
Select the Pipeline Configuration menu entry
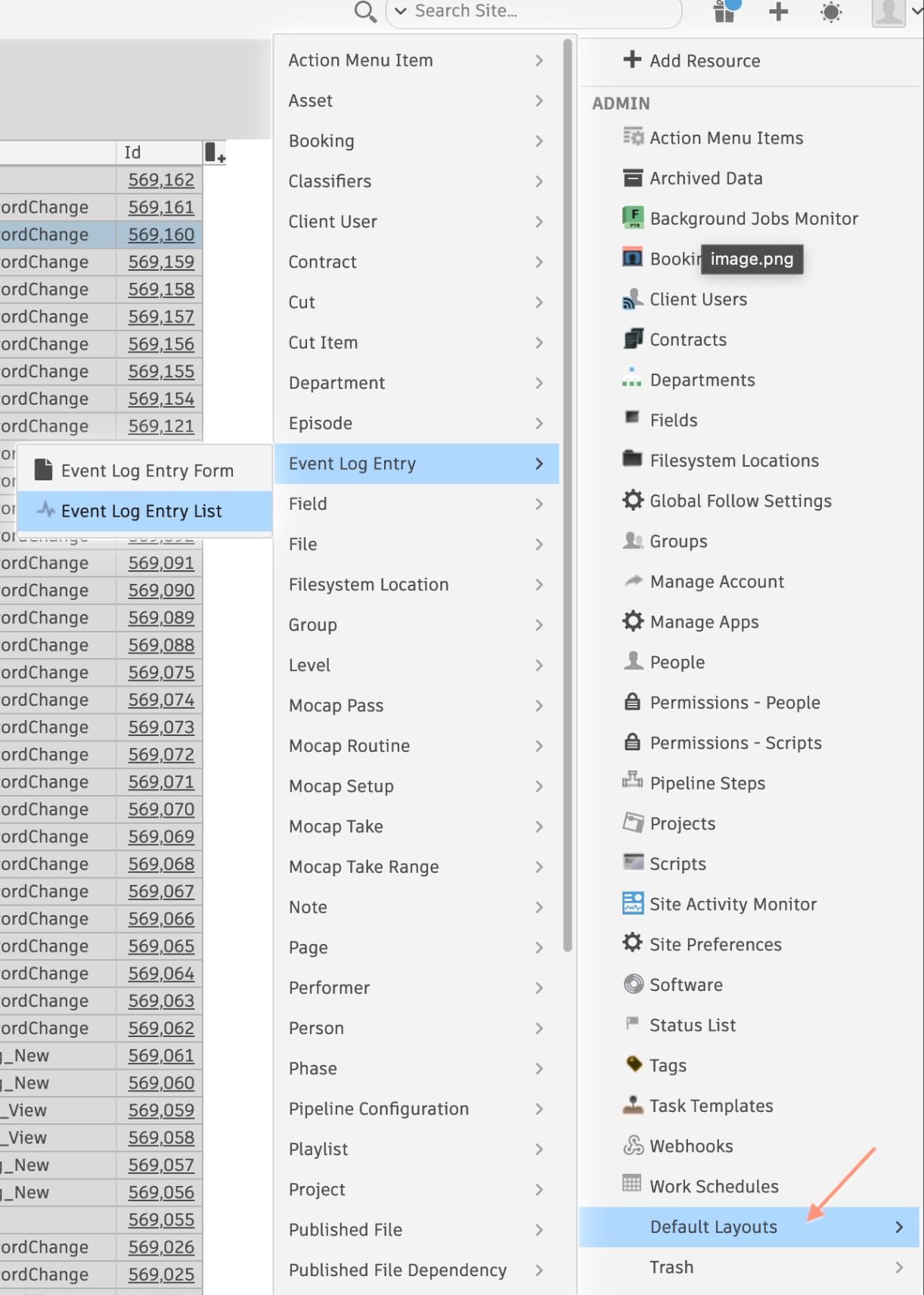point(417,1109)
